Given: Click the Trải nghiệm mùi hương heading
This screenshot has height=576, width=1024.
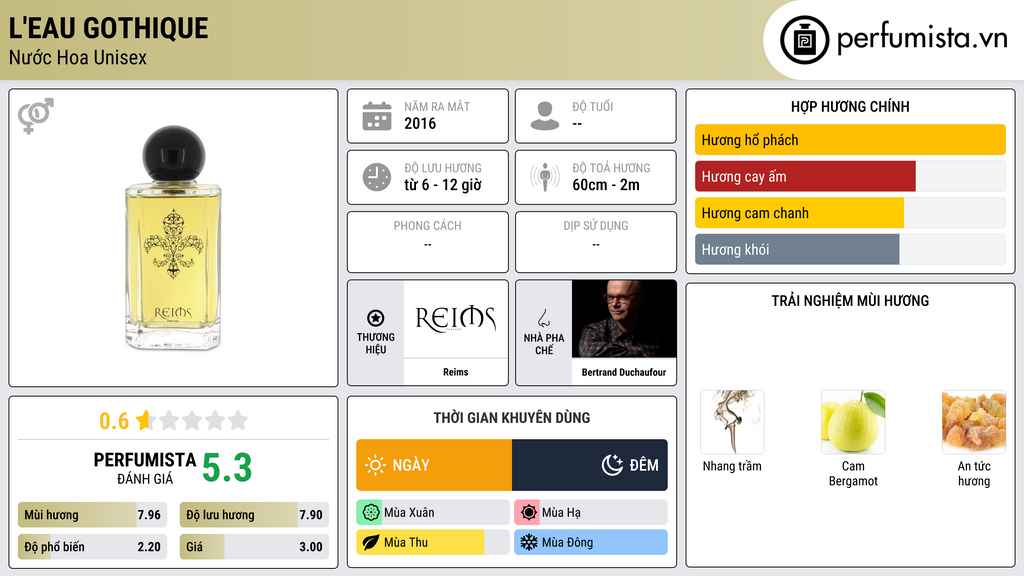Looking at the screenshot, I should 850,301.
